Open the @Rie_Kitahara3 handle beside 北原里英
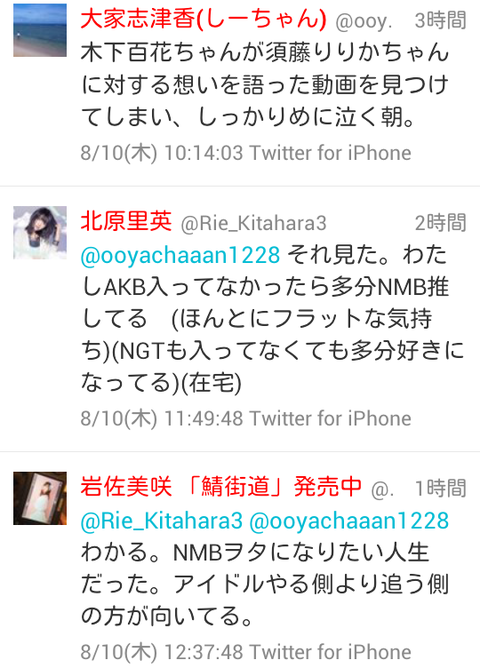 click(x=254, y=223)
